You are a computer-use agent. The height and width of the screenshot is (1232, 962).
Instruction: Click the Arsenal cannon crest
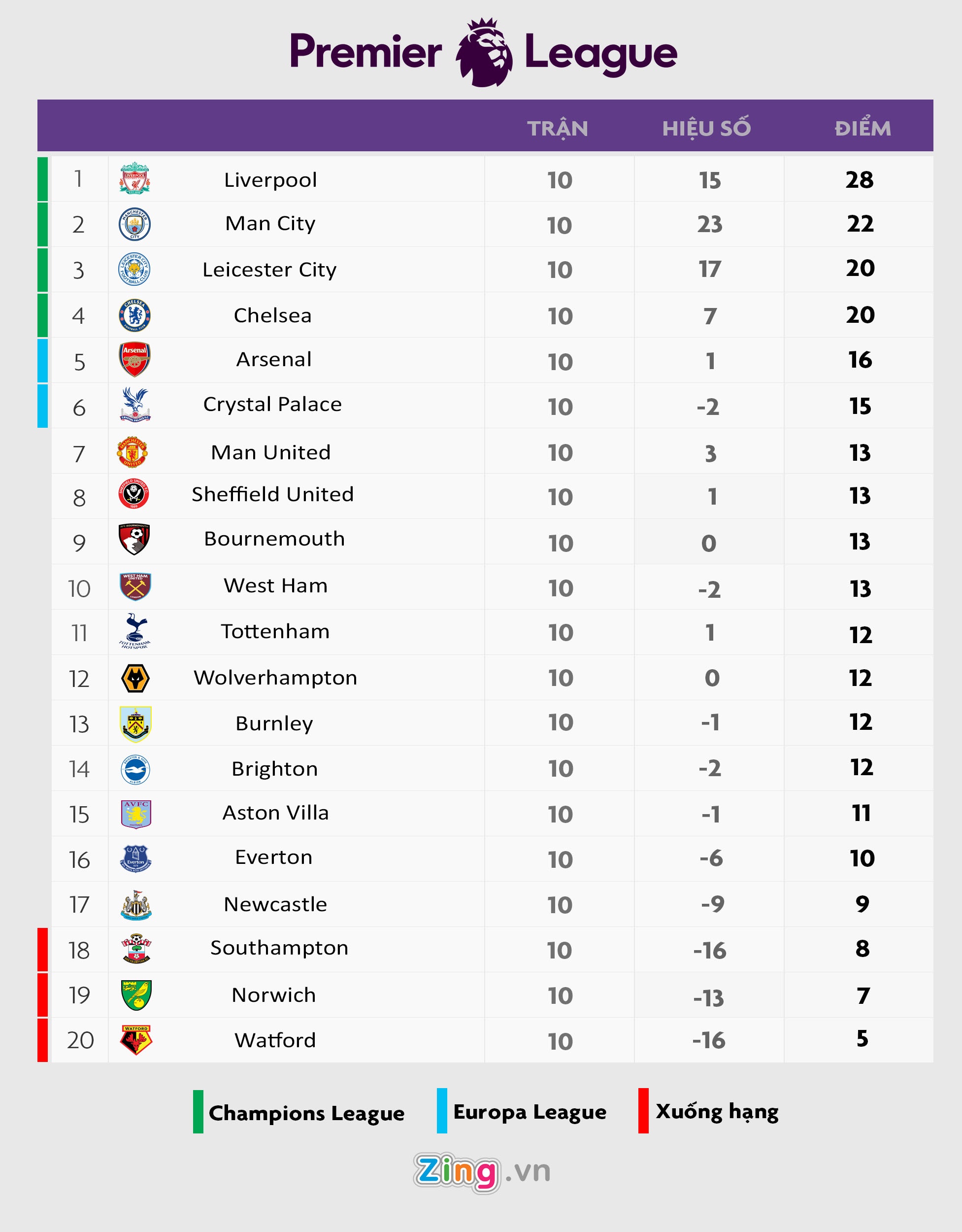click(134, 359)
